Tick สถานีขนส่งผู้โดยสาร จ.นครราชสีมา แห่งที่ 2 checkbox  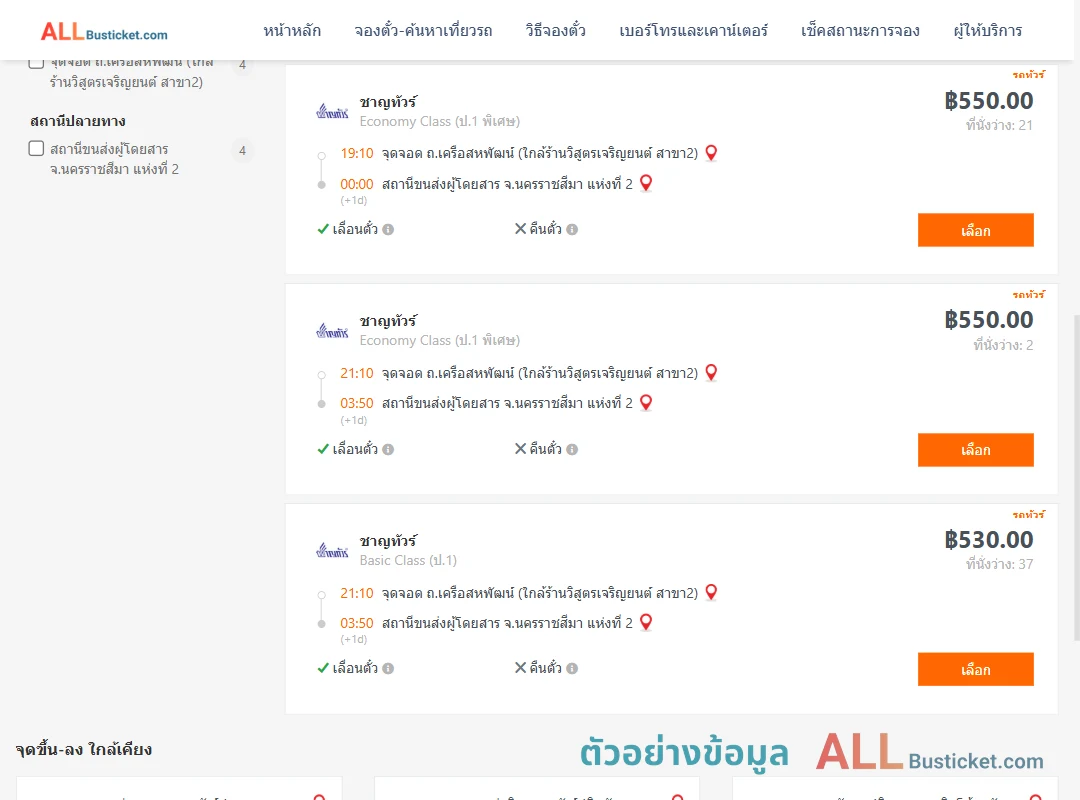point(37,149)
